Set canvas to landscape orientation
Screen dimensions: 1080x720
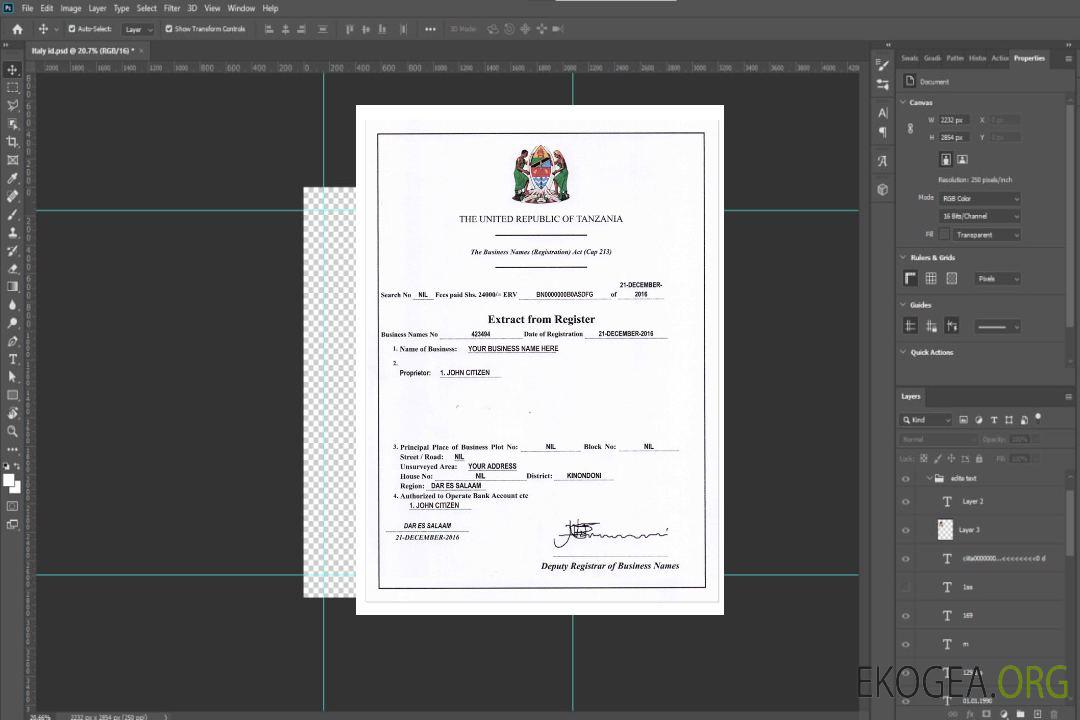pyautogui.click(x=962, y=160)
